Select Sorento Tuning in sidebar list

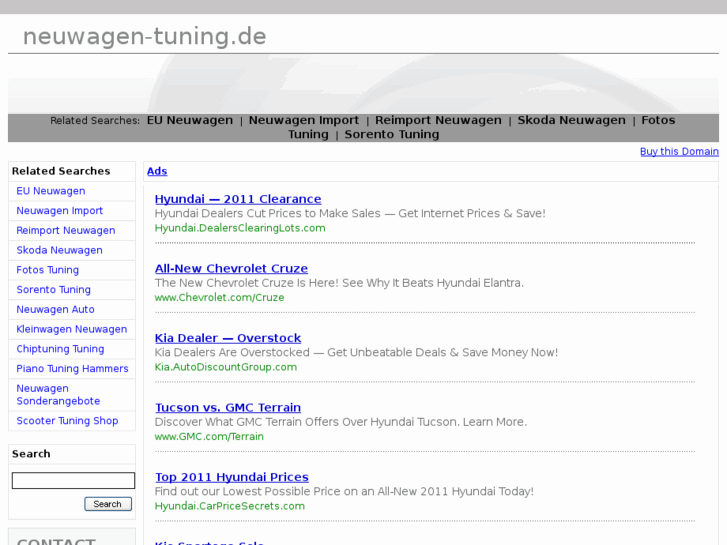point(54,290)
